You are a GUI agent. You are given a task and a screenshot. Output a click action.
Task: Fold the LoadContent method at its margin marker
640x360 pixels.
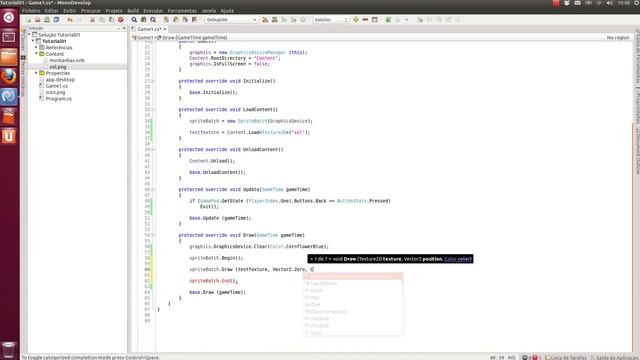click(153, 109)
